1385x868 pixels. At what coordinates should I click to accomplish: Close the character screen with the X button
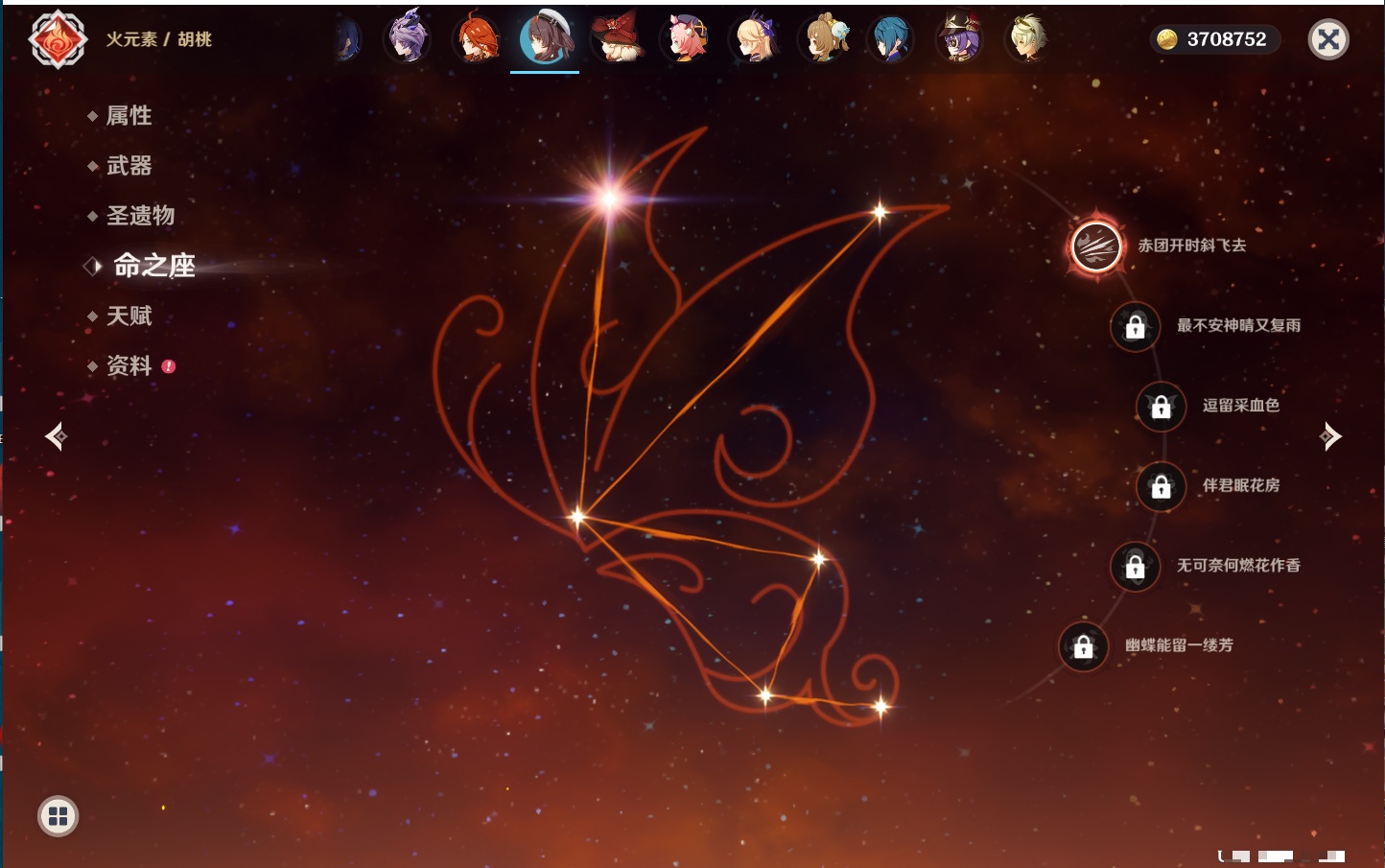[x=1328, y=39]
